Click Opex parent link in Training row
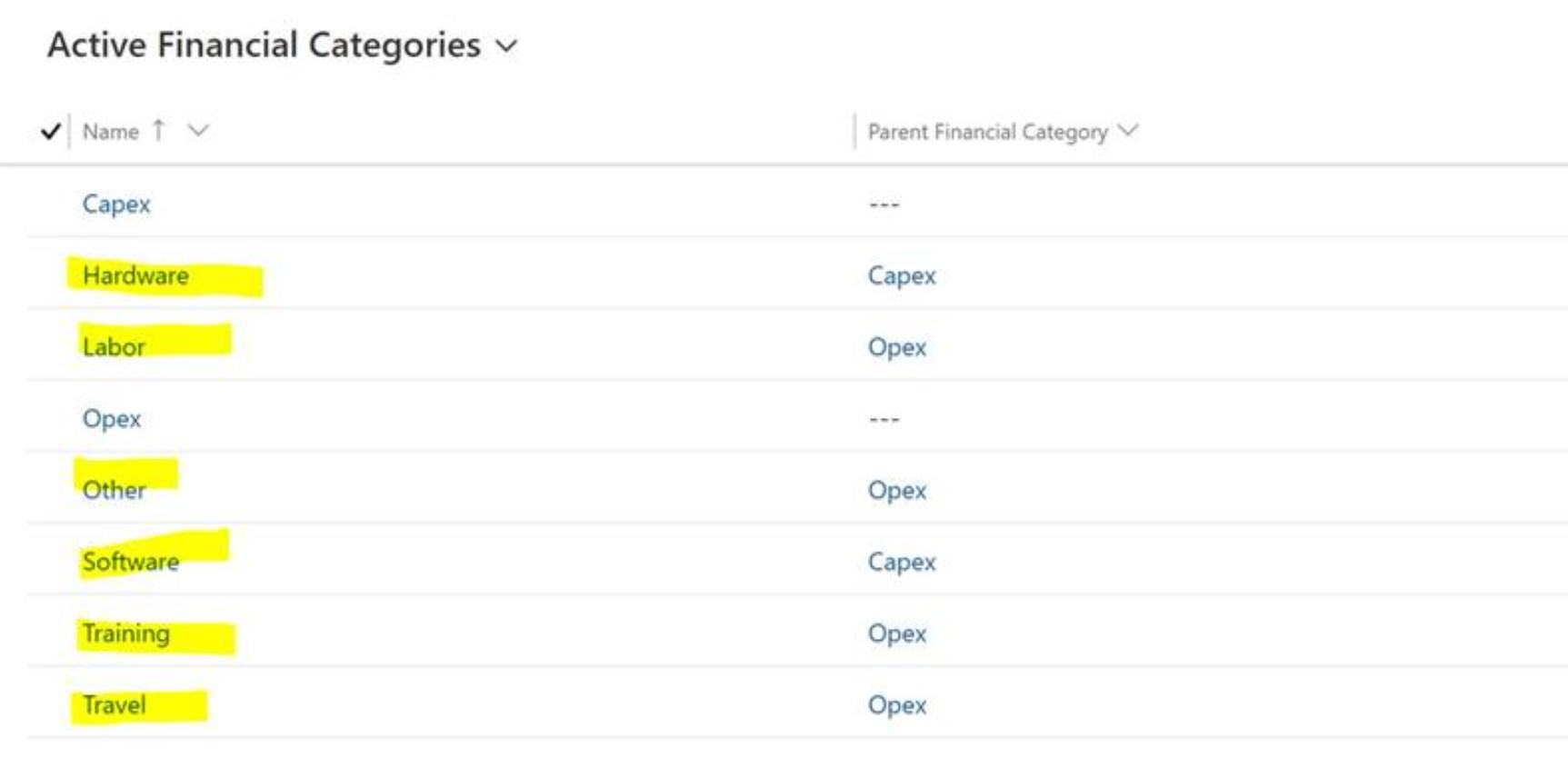This screenshot has height=777, width=1568. pyautogui.click(x=897, y=633)
